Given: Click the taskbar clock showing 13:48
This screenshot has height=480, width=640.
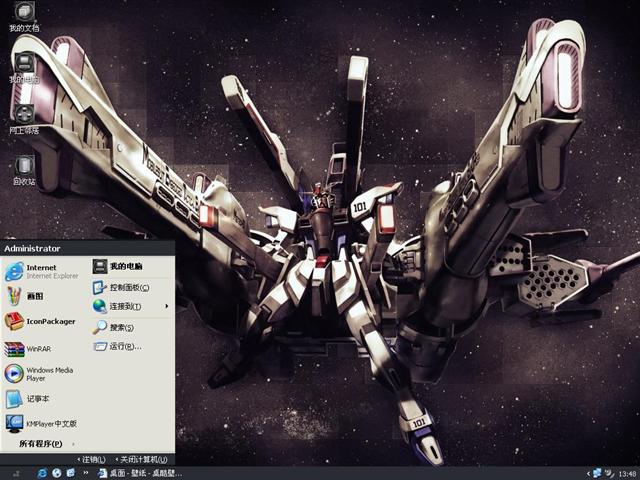Looking at the screenshot, I should coord(627,474).
